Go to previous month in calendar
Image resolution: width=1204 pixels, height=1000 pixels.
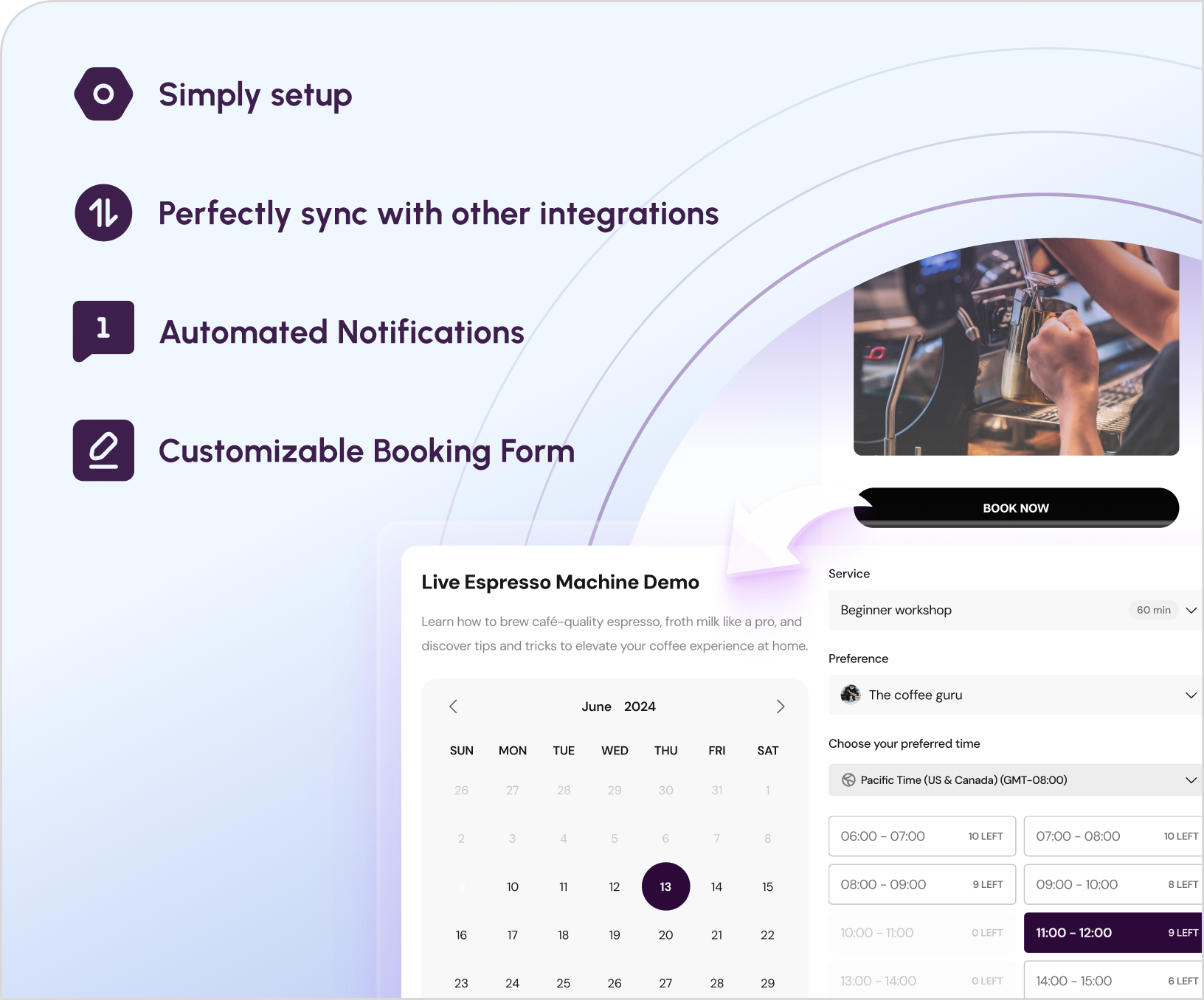click(454, 706)
